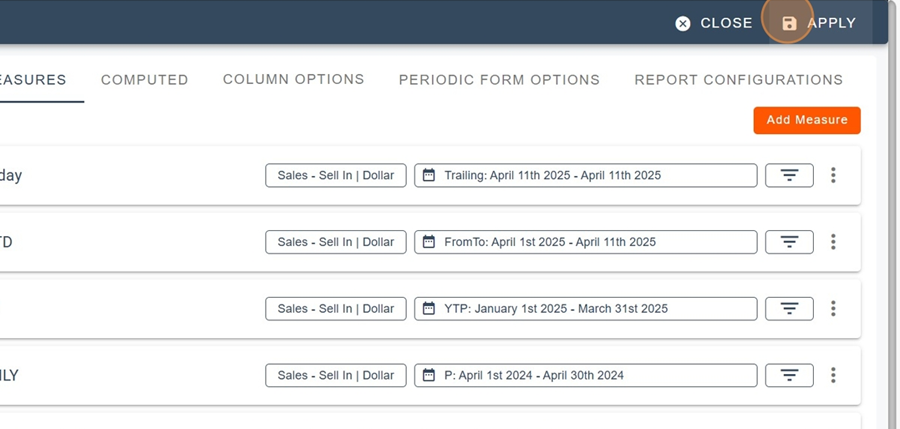Open date picker for P: April 2024
The height and width of the screenshot is (429, 900).
click(585, 376)
